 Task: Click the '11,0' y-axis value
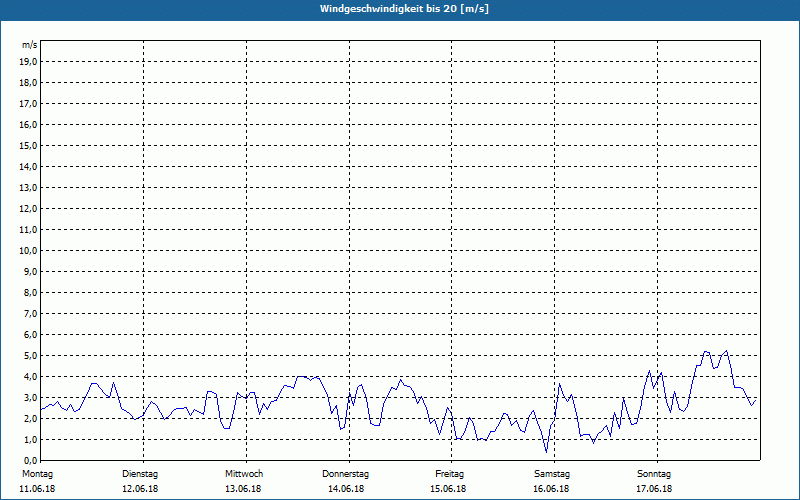click(x=28, y=230)
